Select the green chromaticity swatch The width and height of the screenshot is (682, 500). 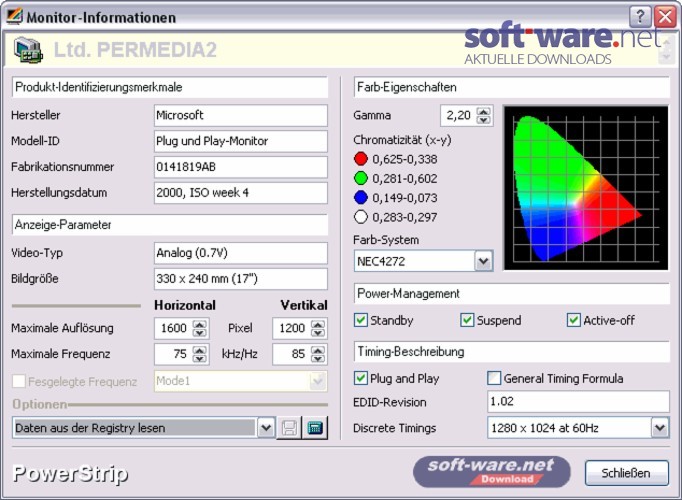[x=361, y=178]
